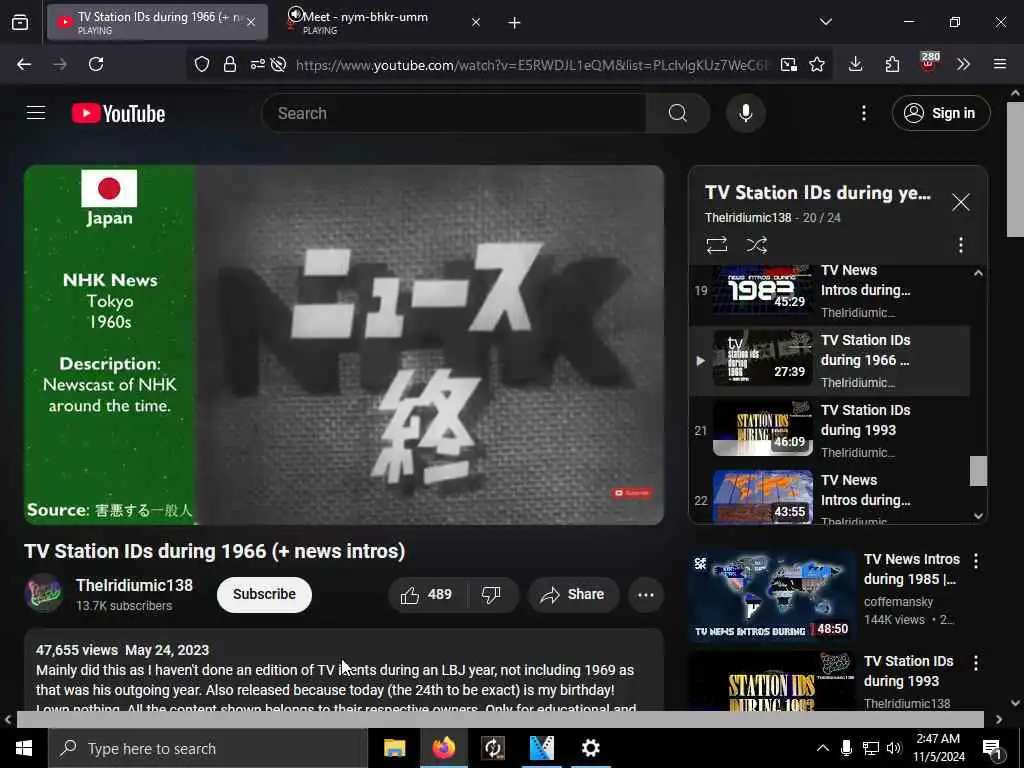Open File Explorer from the taskbar
The height and width of the screenshot is (768, 1024).
point(394,748)
